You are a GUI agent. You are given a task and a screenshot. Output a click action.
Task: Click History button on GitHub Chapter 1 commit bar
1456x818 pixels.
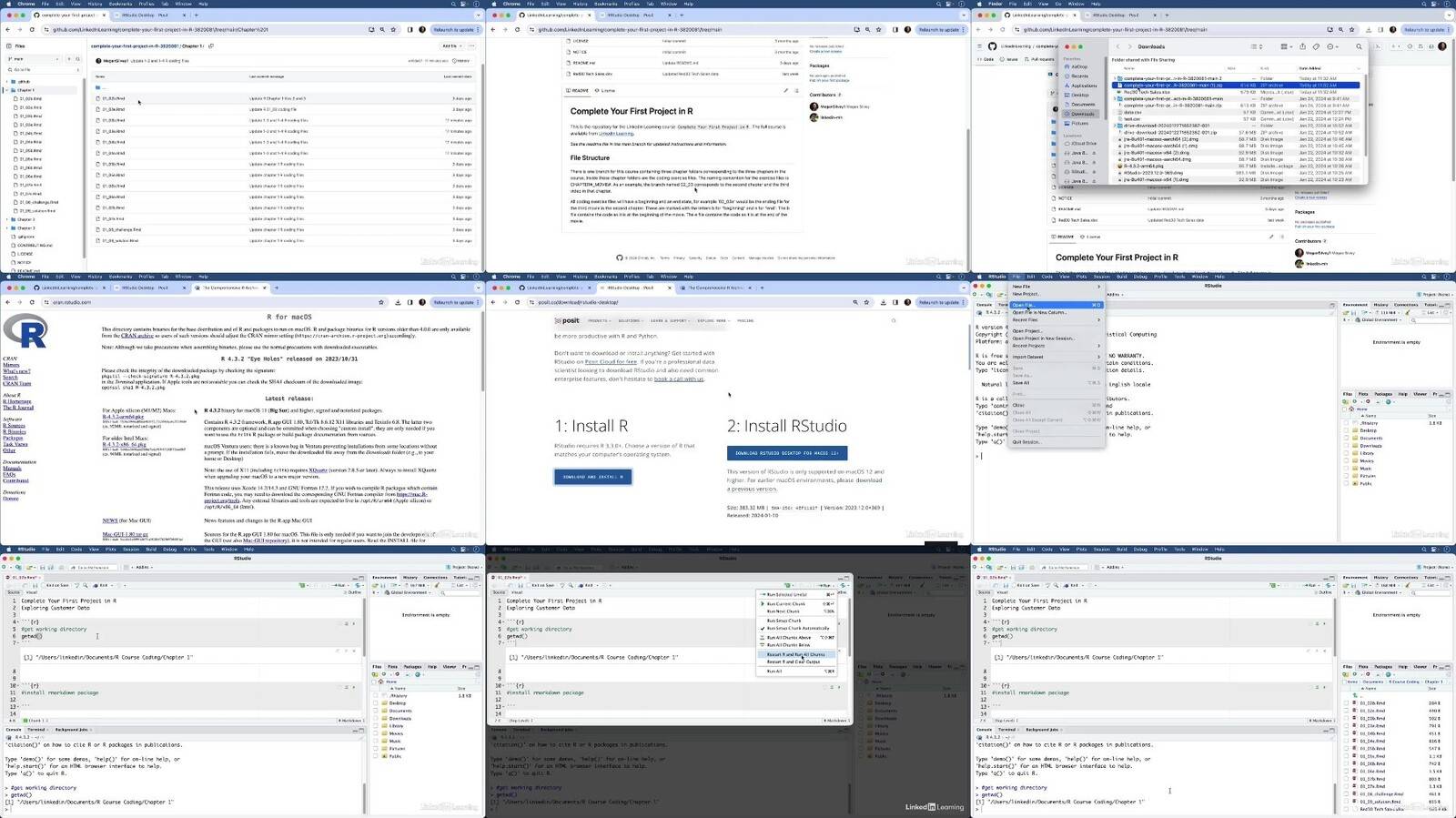(x=462, y=61)
